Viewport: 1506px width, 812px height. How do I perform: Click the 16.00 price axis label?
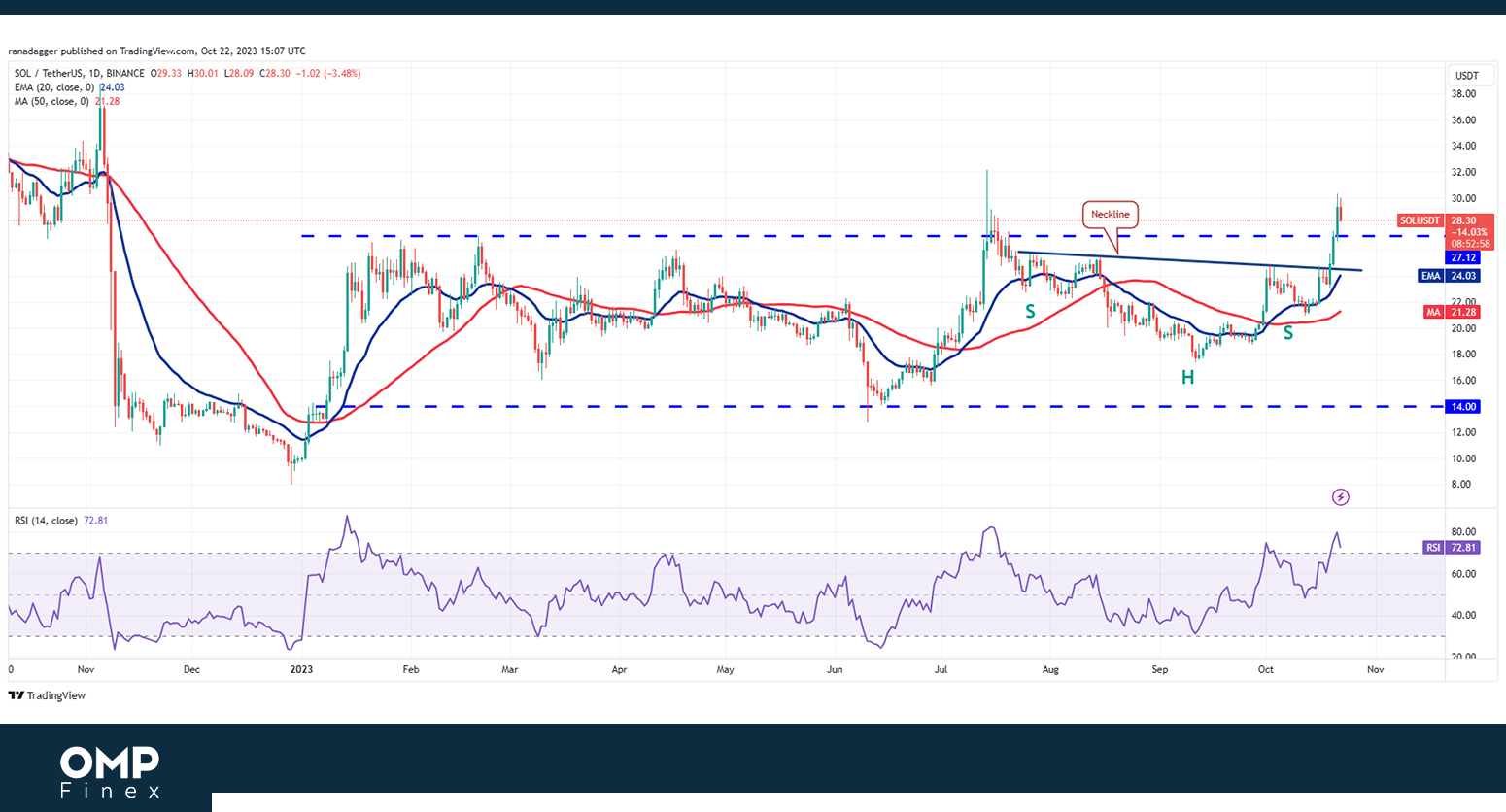click(x=1463, y=381)
